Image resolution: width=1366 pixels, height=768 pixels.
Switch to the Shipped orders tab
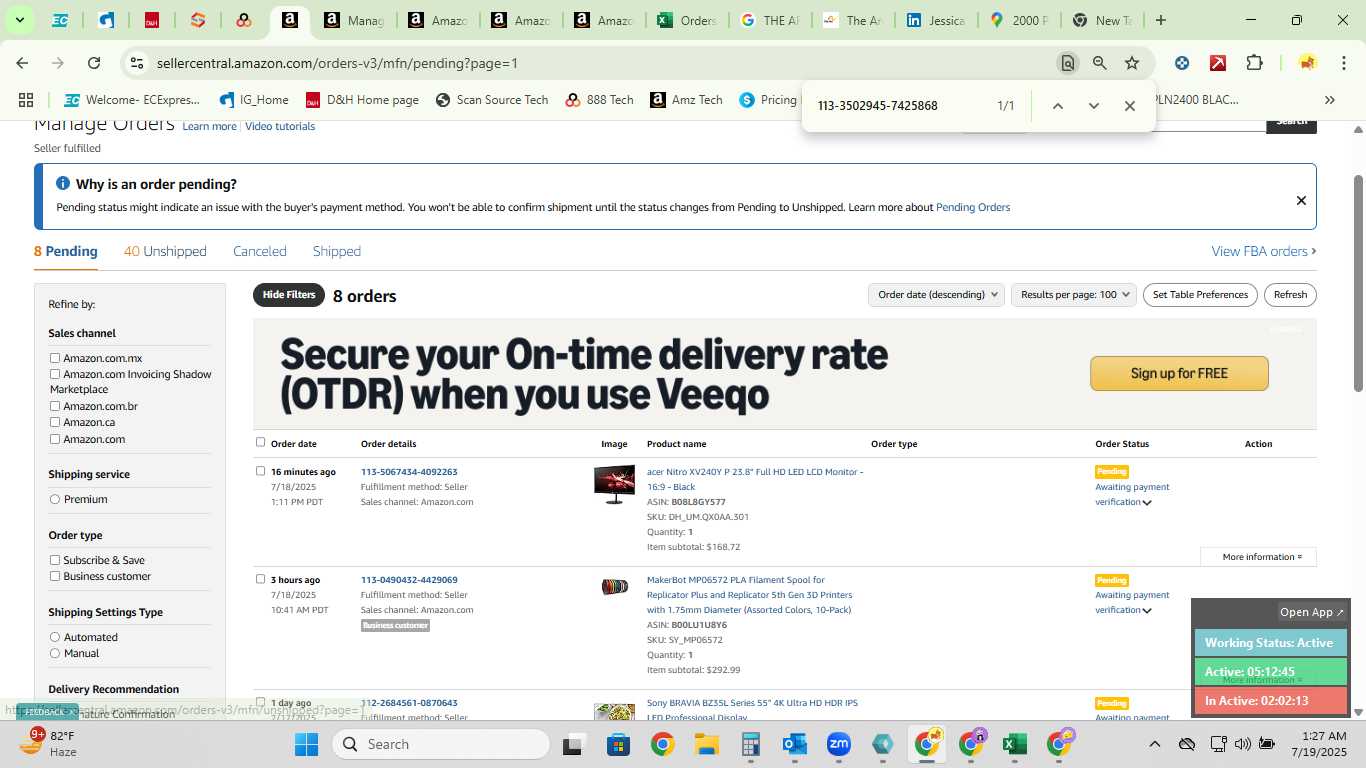point(337,251)
